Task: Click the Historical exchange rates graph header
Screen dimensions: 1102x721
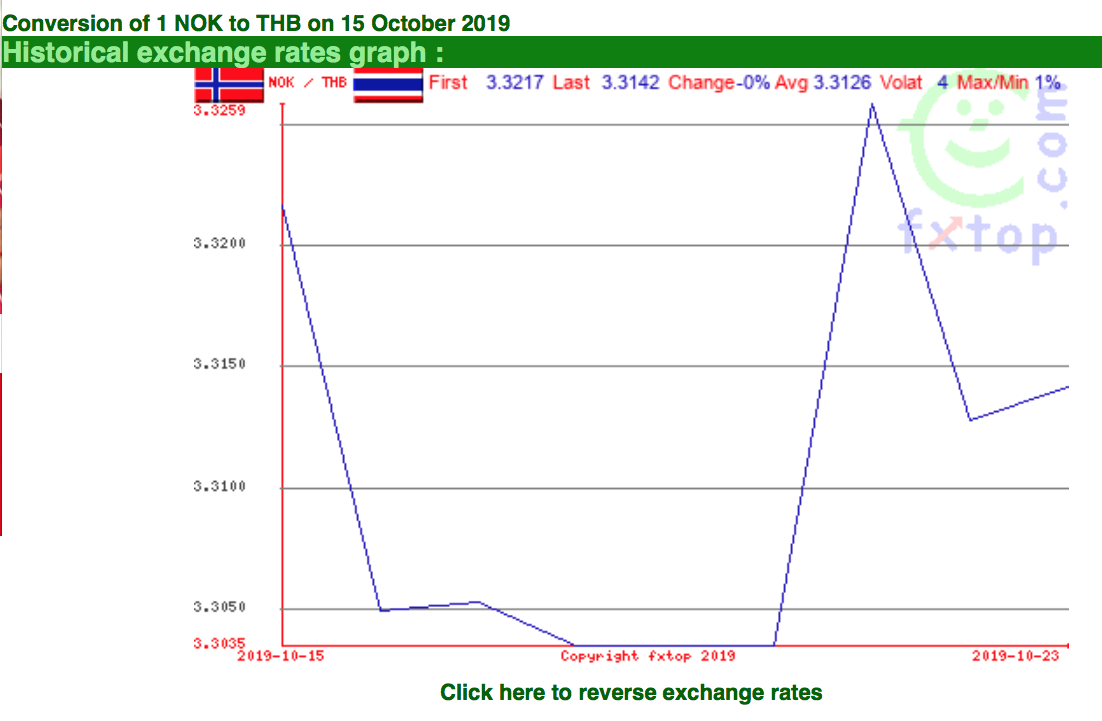Action: coord(223,53)
